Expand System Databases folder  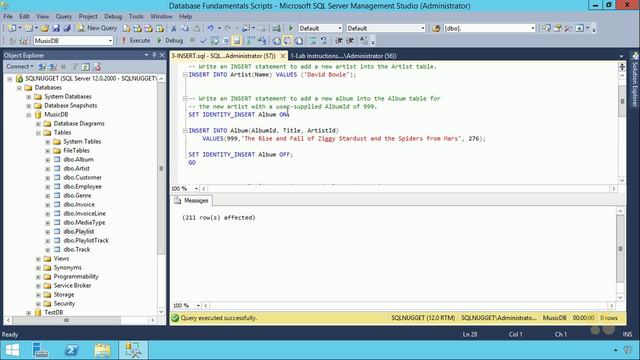pos(29,97)
